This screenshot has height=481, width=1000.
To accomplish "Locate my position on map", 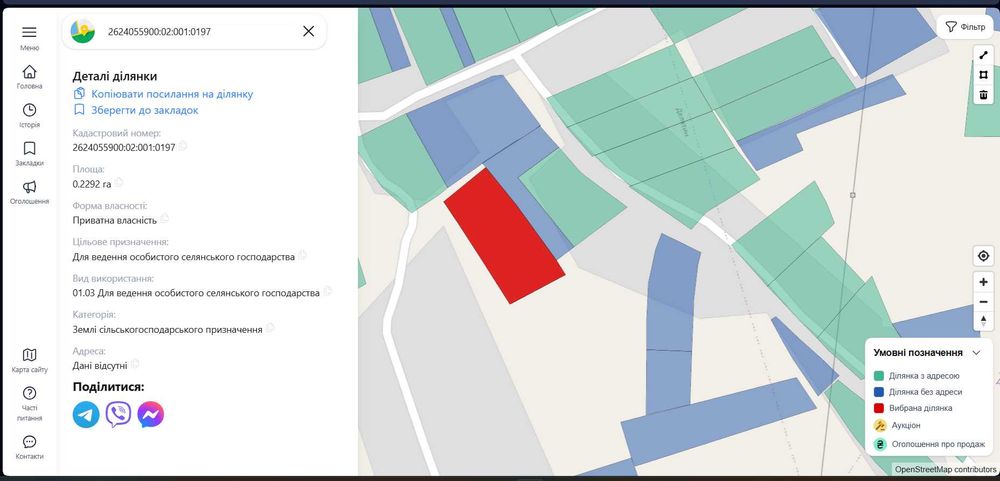I will tap(983, 256).
